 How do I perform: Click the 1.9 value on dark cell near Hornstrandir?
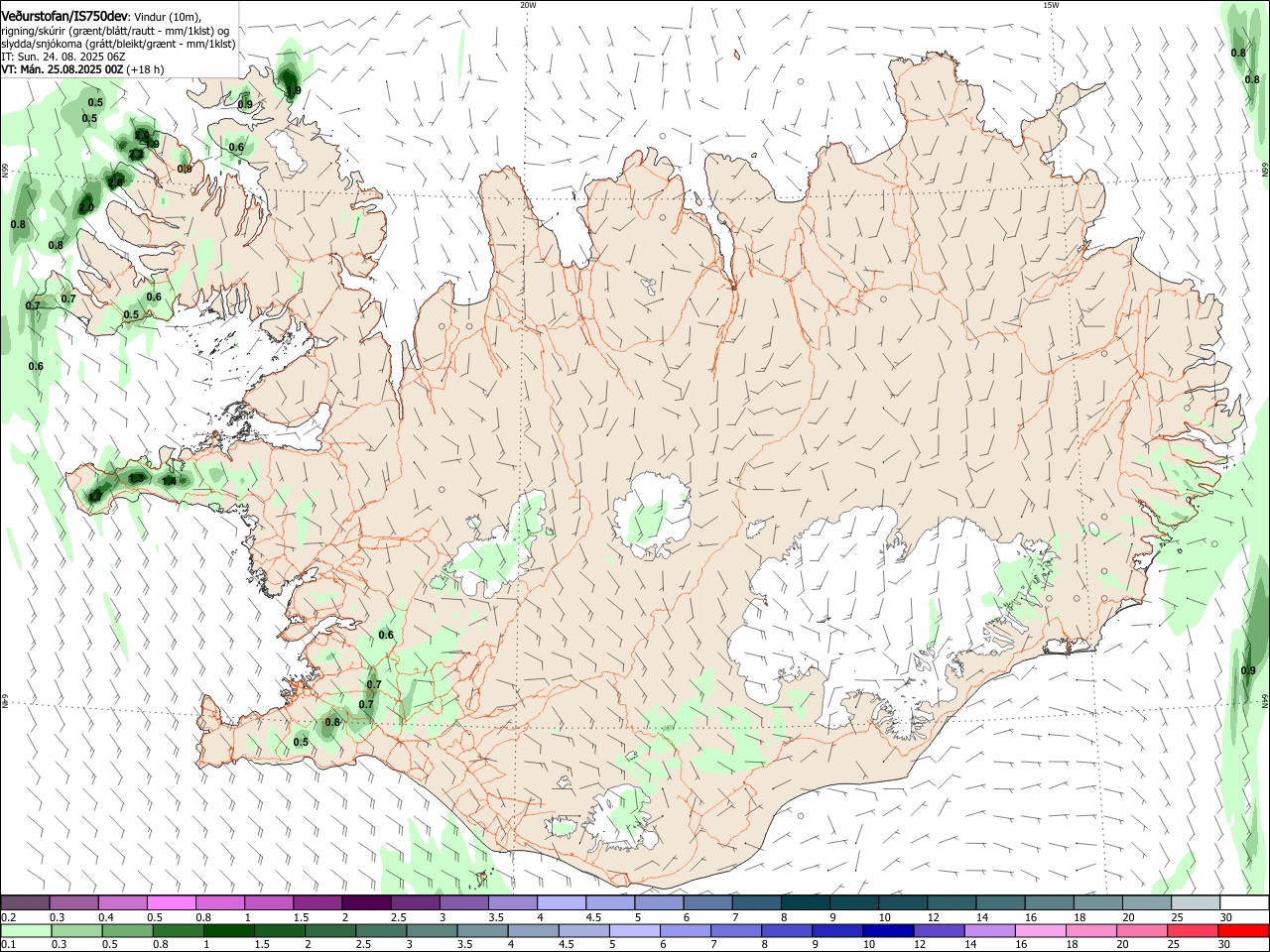(293, 91)
